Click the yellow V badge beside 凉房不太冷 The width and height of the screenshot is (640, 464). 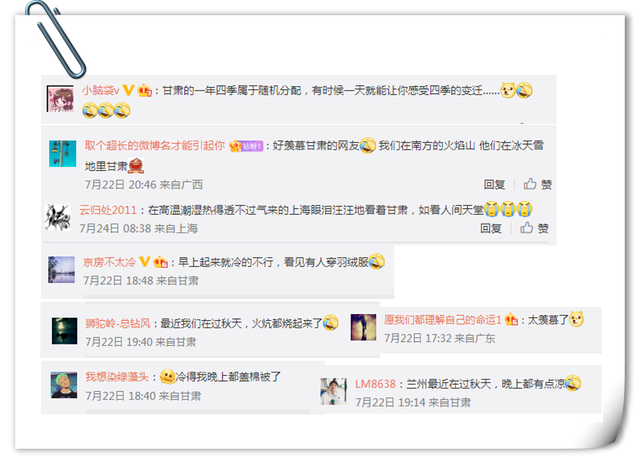[x=144, y=262]
